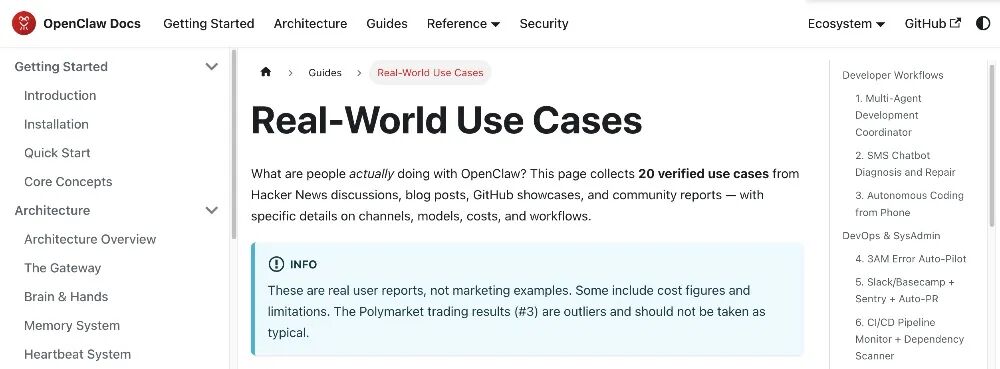Jump to DevOps & SysAdmin section
The width and height of the screenshot is (1000, 369).
(x=891, y=236)
